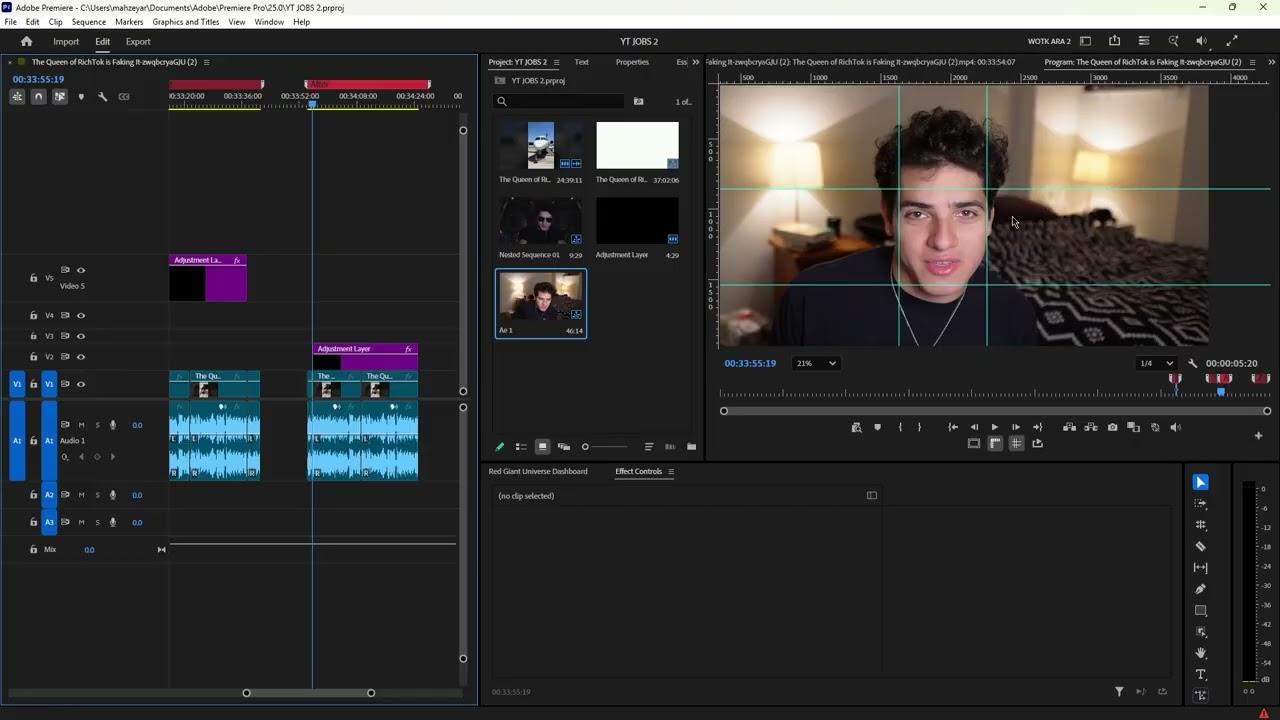1280x720 pixels.
Task: Open the button editor plus icon
Action: click(x=1258, y=435)
